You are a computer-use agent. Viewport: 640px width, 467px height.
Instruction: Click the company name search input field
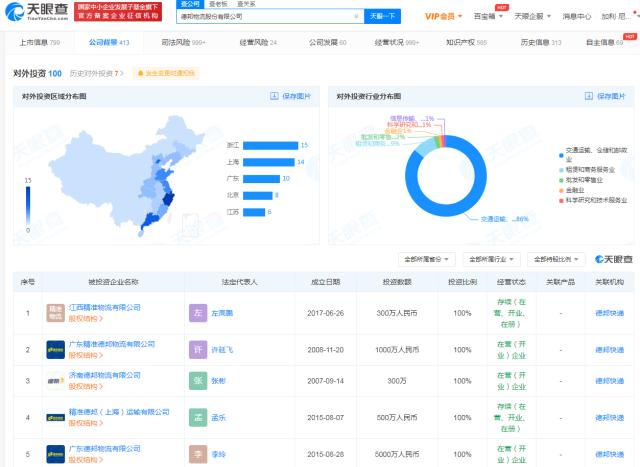[265, 16]
